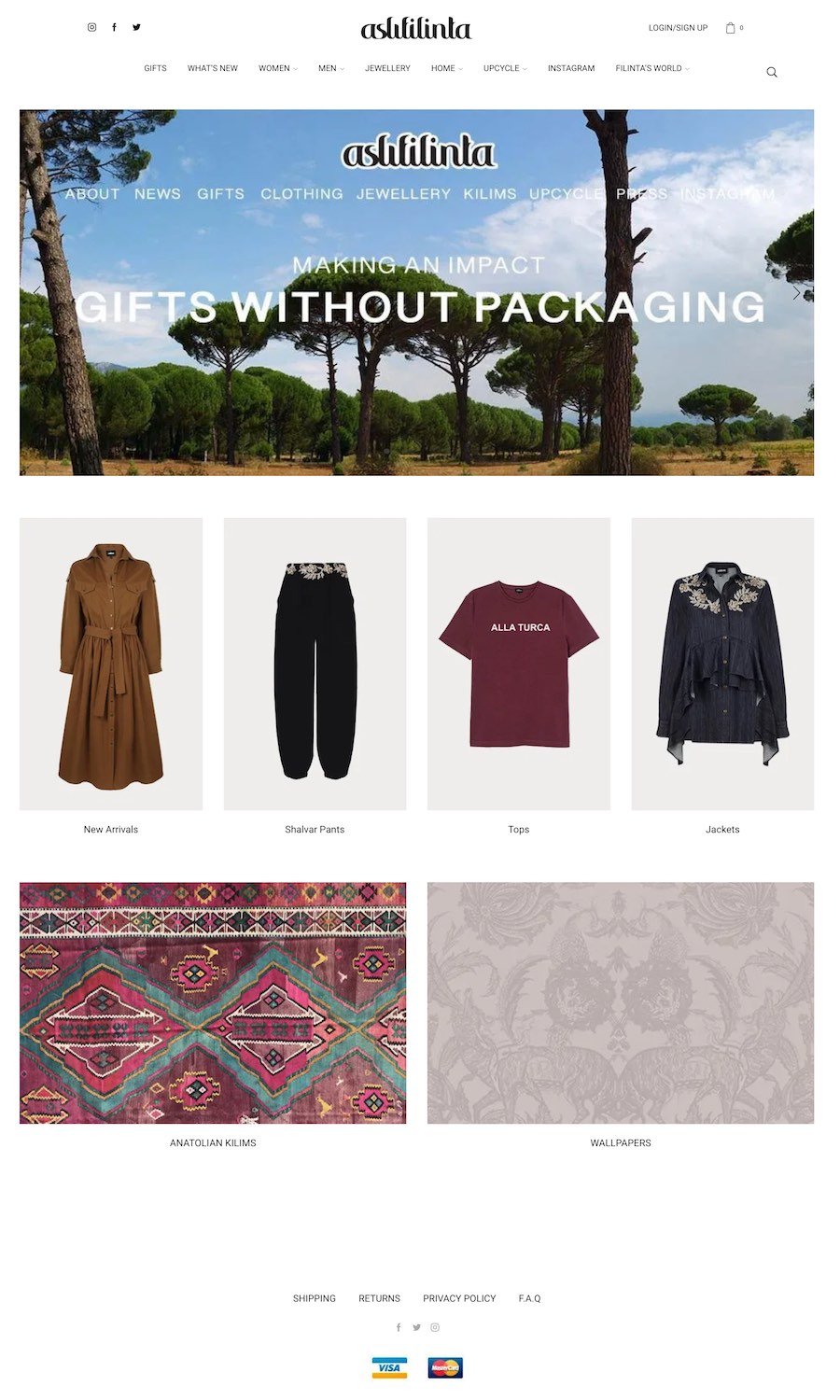
Task: Open the Privacy Policy footer link
Action: click(x=459, y=1298)
